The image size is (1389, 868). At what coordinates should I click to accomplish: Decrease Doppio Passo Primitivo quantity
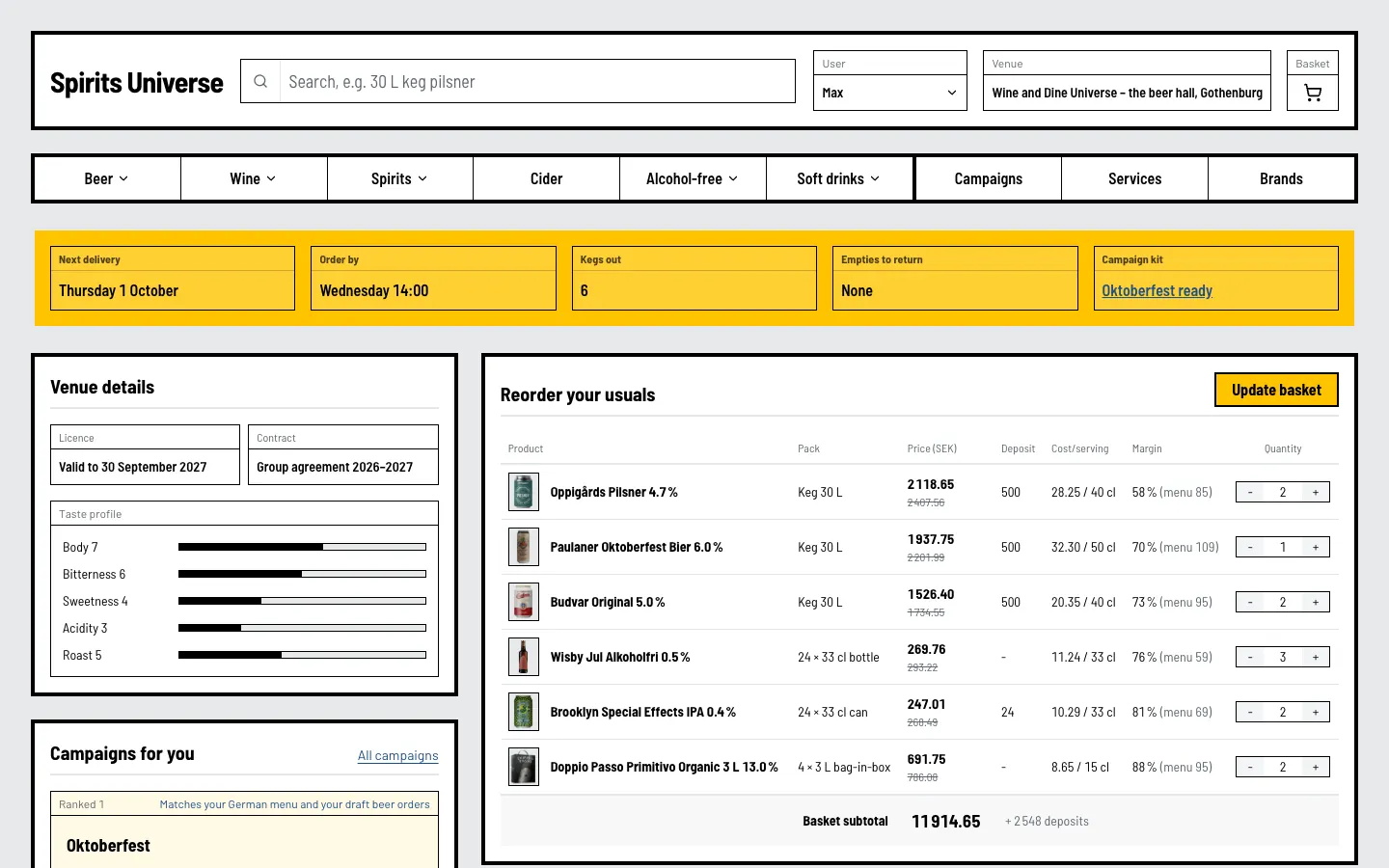pyautogui.click(x=1250, y=767)
